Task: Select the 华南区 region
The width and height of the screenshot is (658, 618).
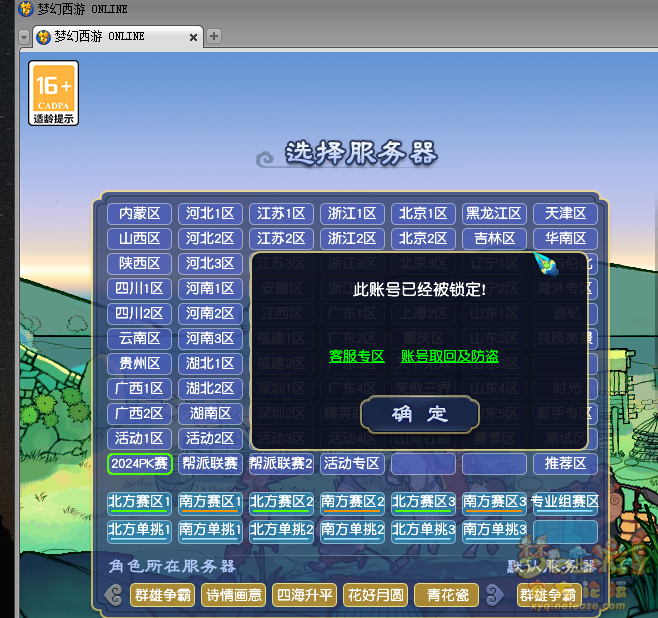Action: (x=565, y=239)
